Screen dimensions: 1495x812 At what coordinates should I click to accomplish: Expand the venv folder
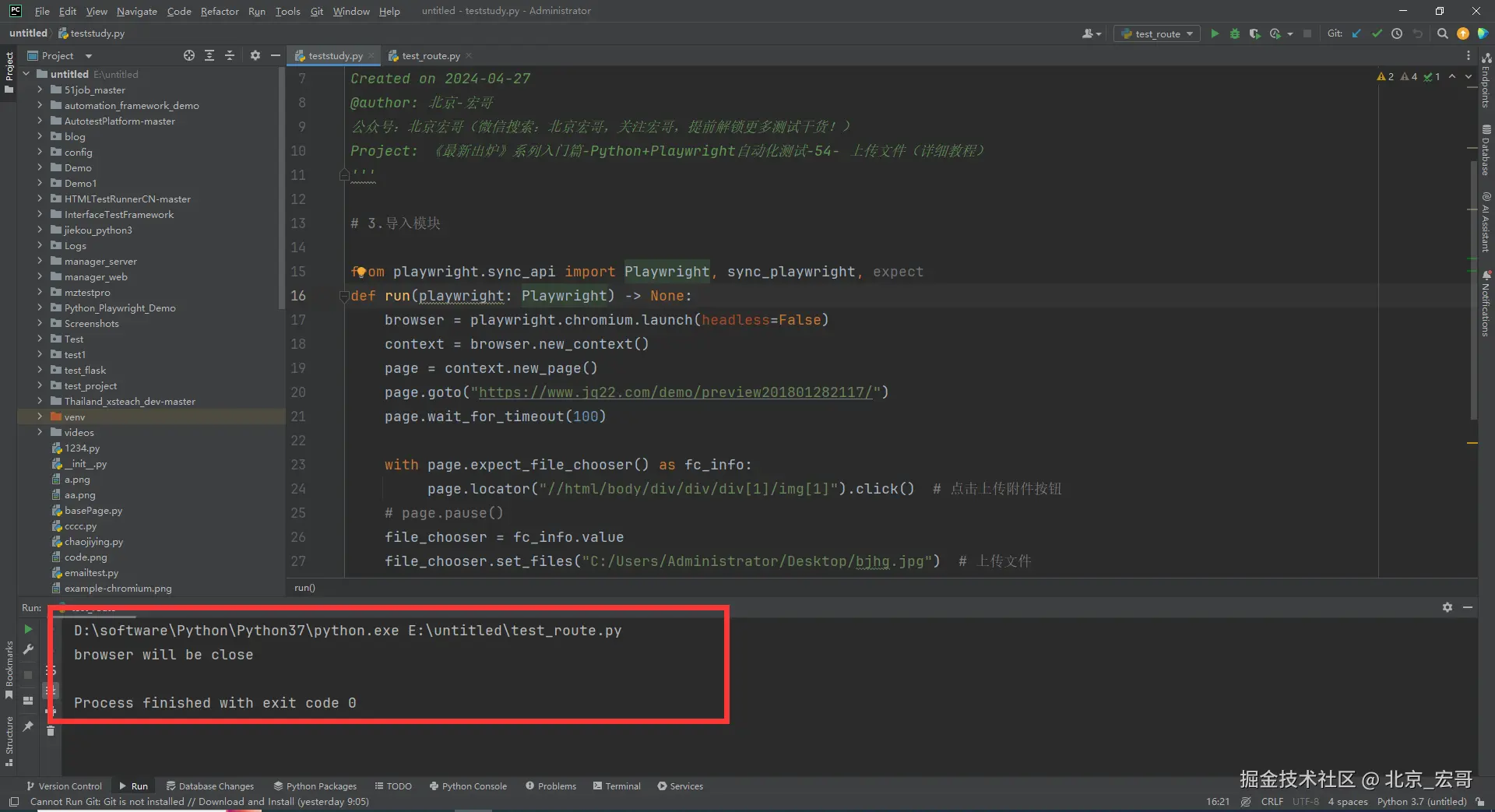[40, 417]
